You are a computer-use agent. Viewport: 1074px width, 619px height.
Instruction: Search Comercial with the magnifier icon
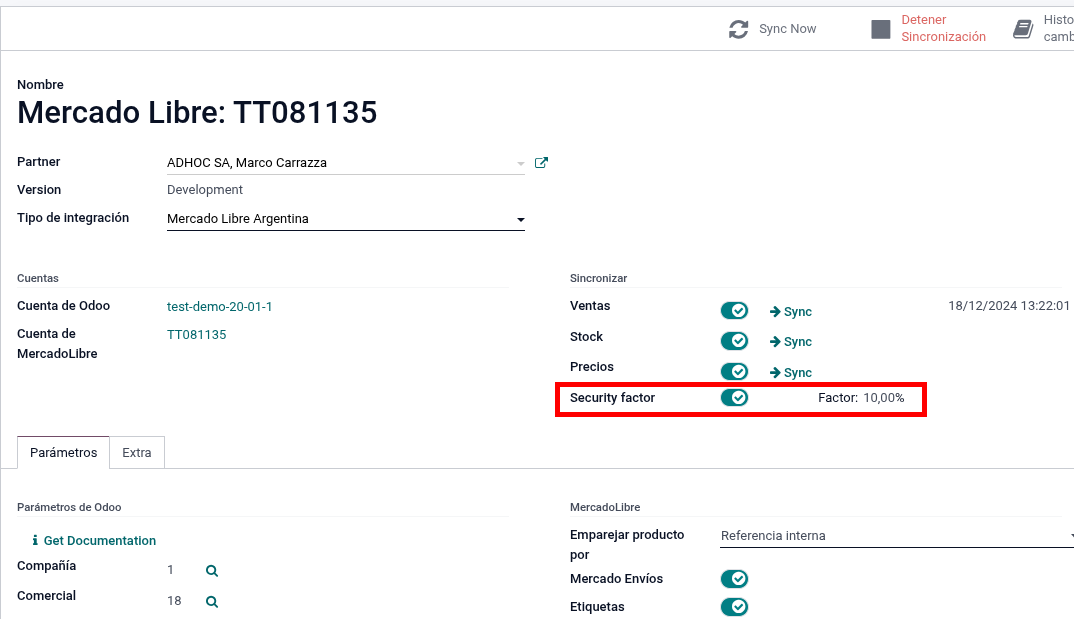tap(212, 601)
